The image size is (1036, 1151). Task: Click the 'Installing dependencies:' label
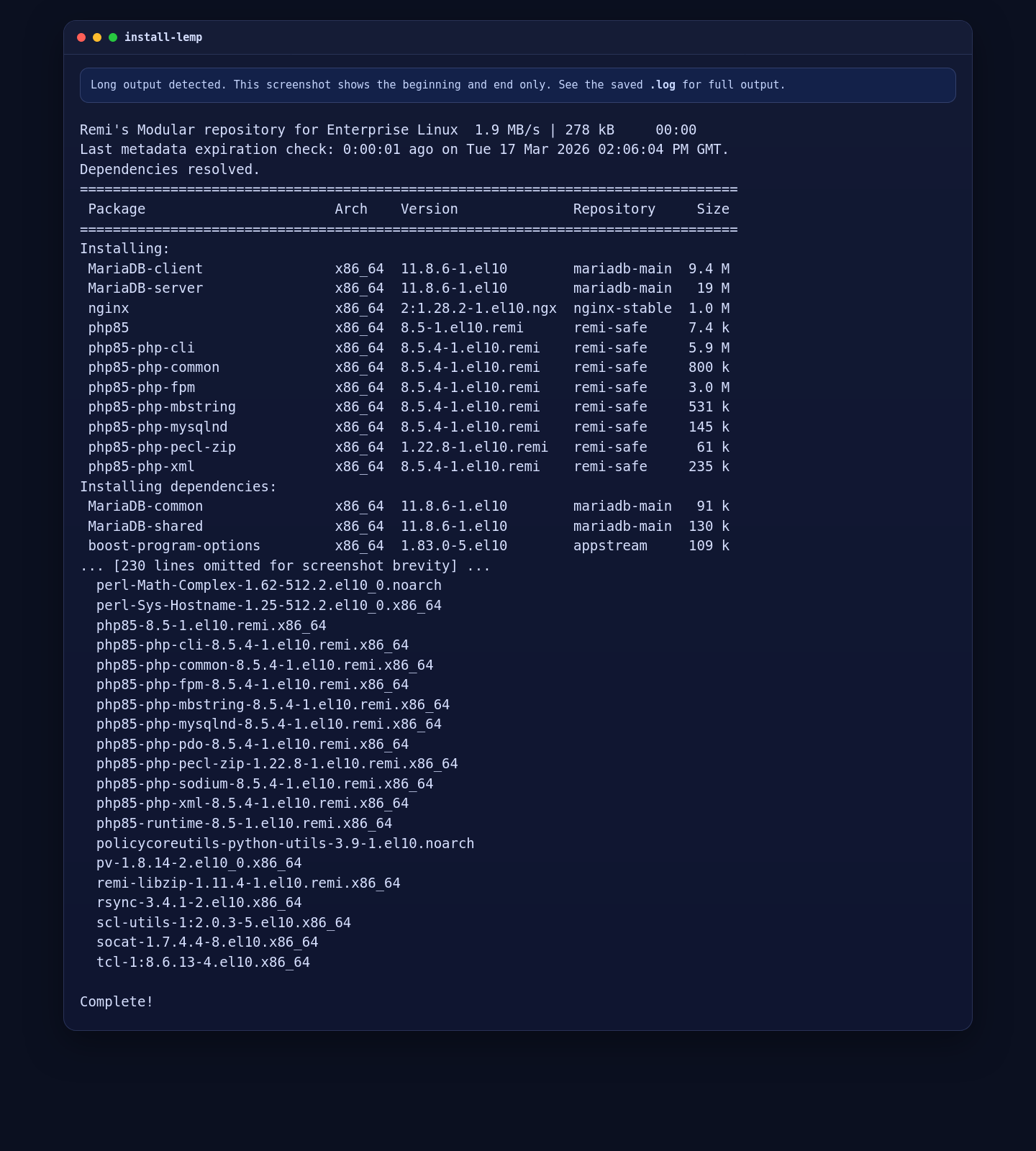click(178, 487)
